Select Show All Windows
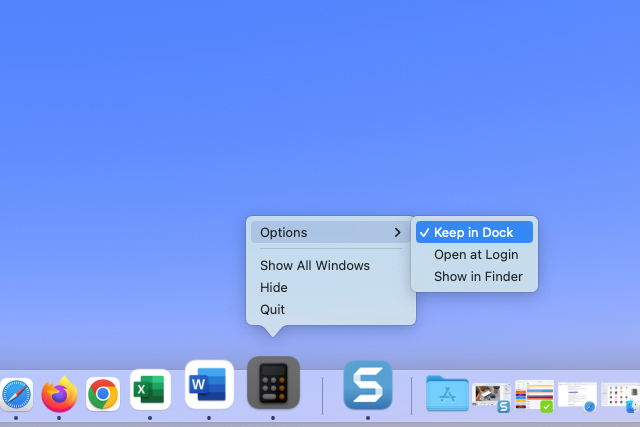 coord(331,265)
